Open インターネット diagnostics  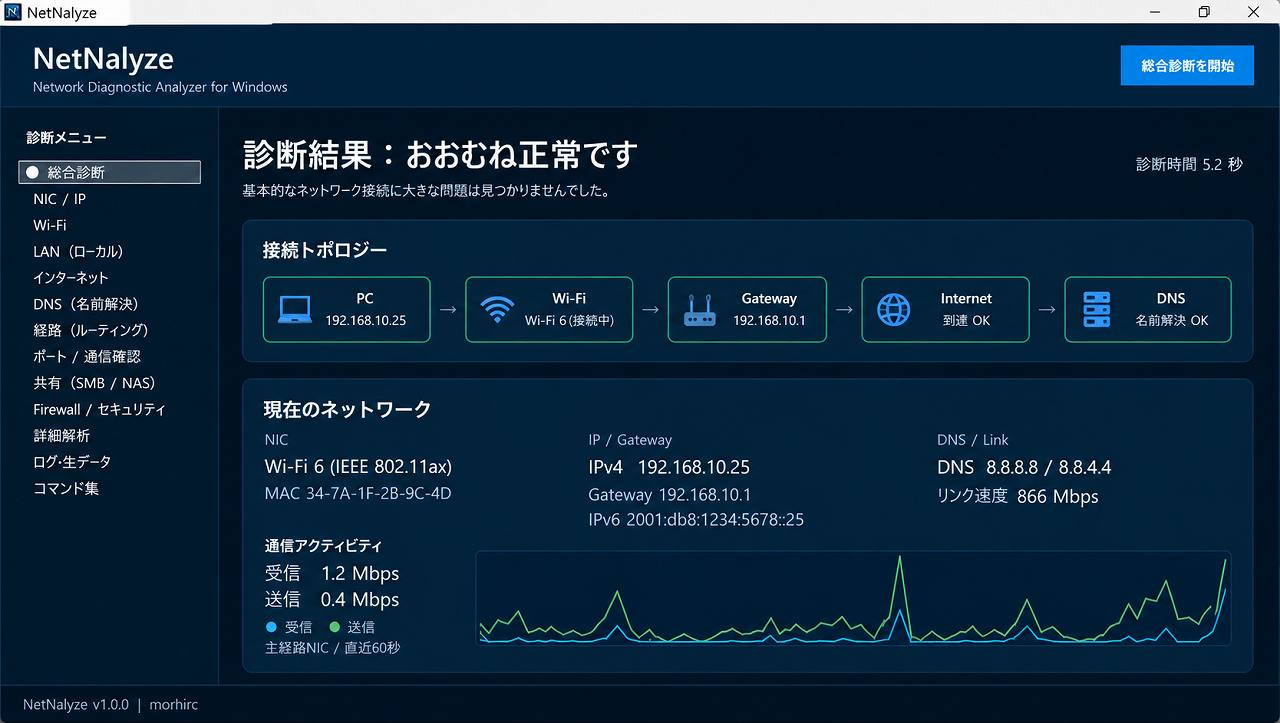[x=70, y=277]
